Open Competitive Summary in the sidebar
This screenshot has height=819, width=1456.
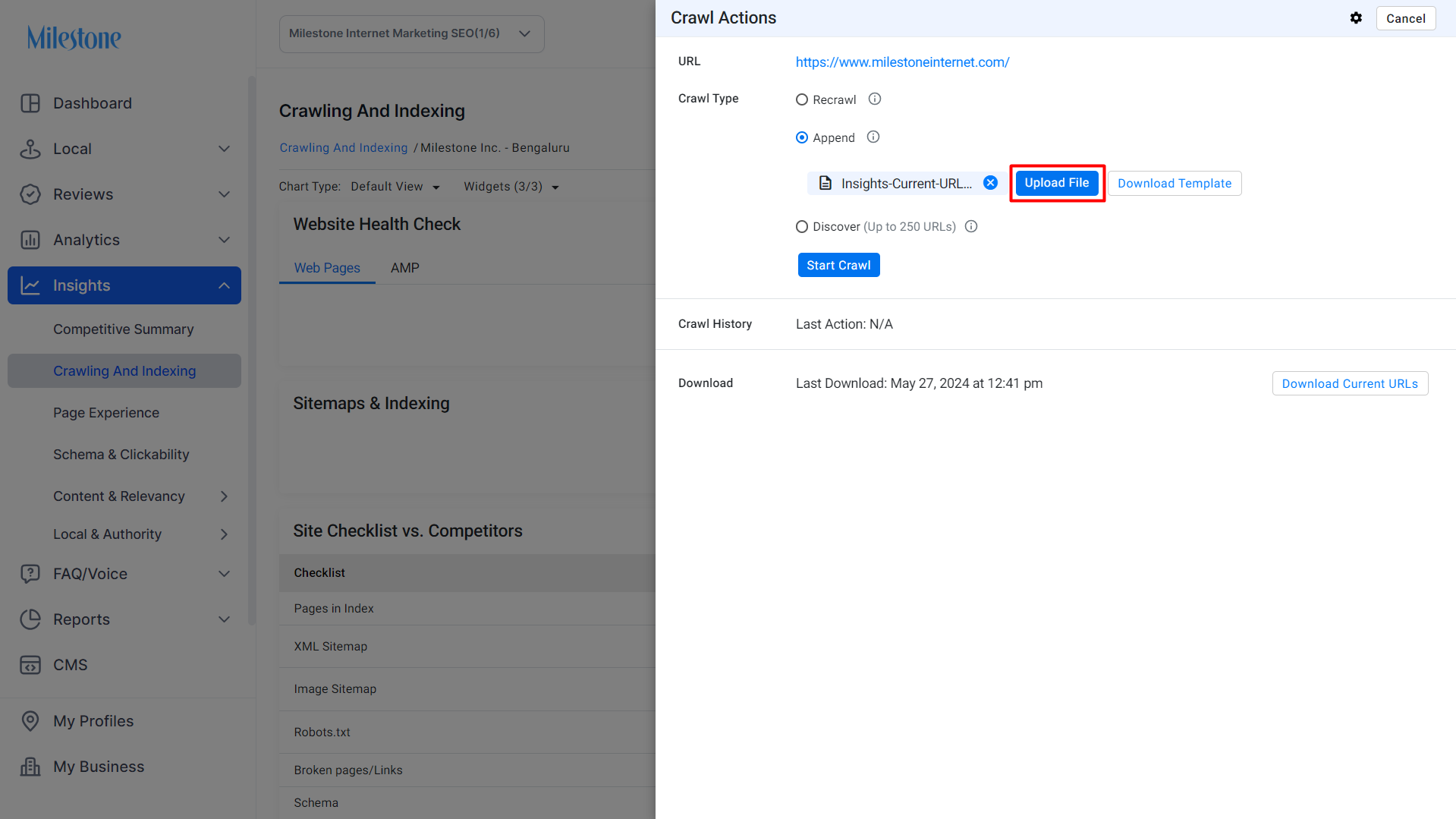[124, 329]
